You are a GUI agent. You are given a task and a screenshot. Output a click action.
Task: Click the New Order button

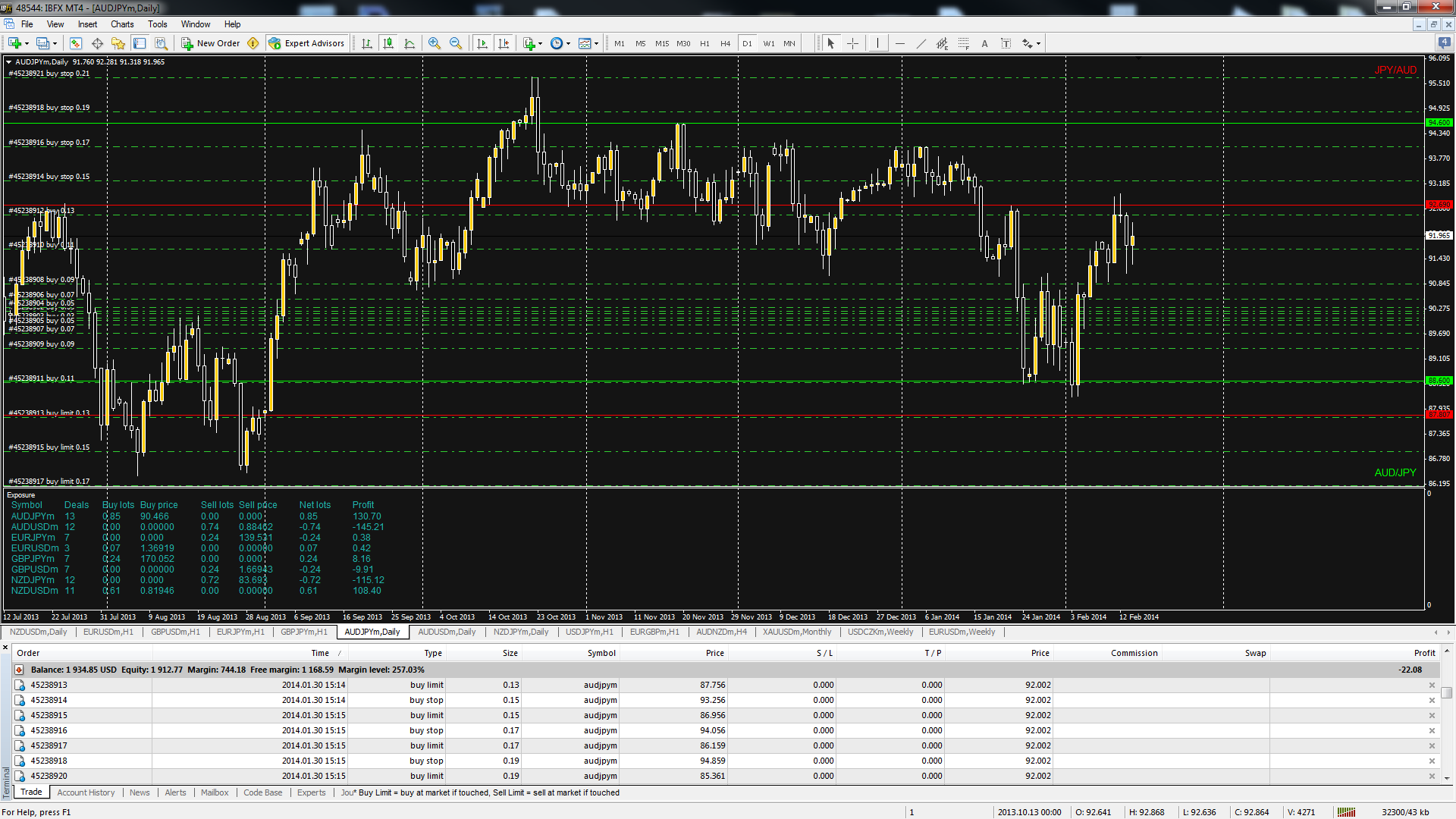[x=211, y=43]
